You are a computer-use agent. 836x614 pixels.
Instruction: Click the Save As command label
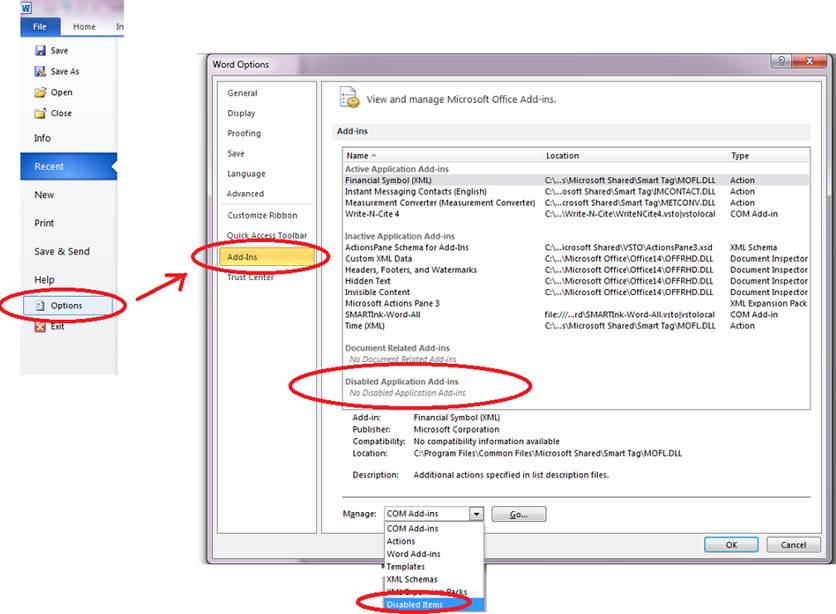[65, 71]
